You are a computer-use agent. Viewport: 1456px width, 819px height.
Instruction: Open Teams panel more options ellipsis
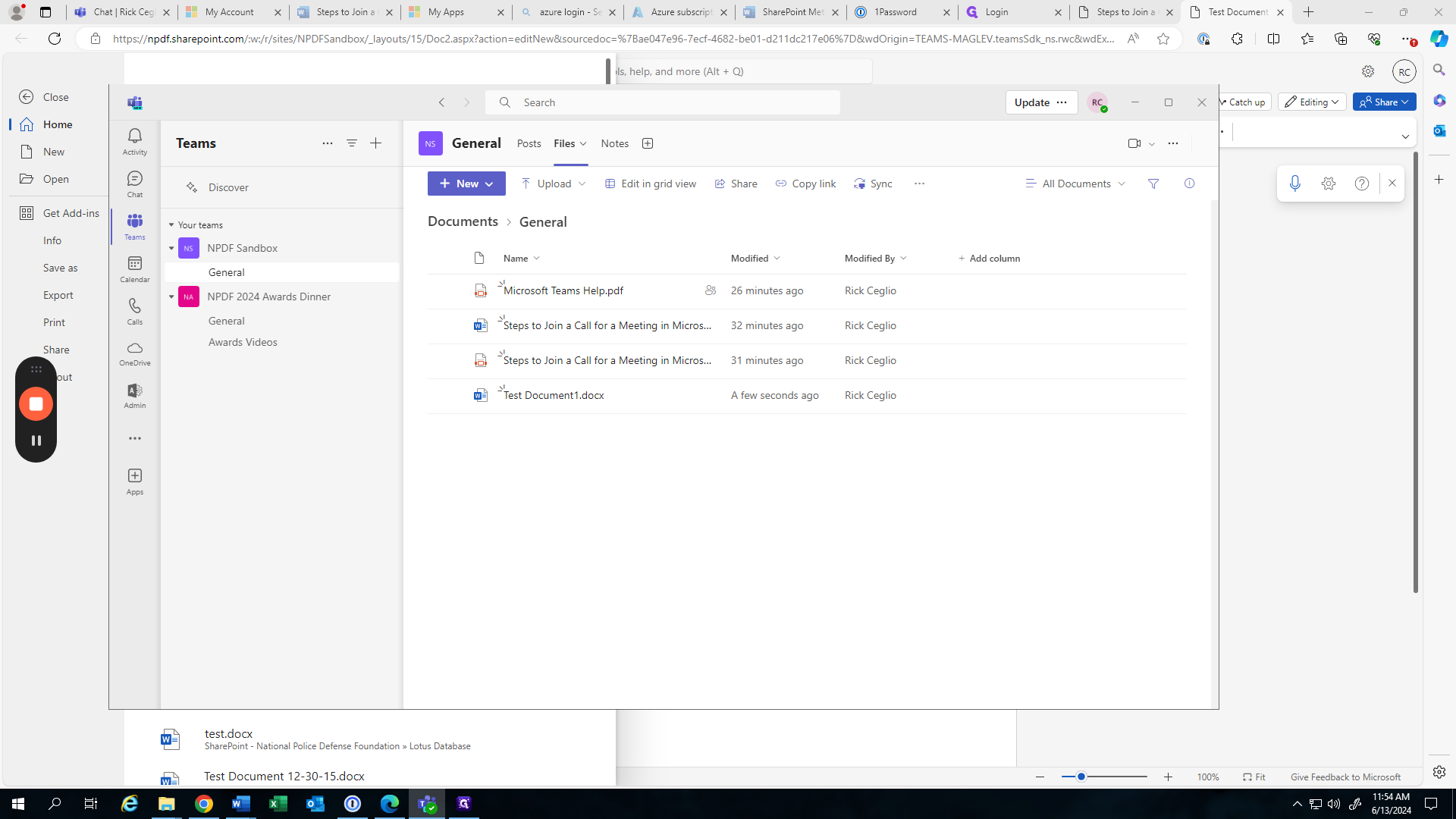(x=328, y=143)
